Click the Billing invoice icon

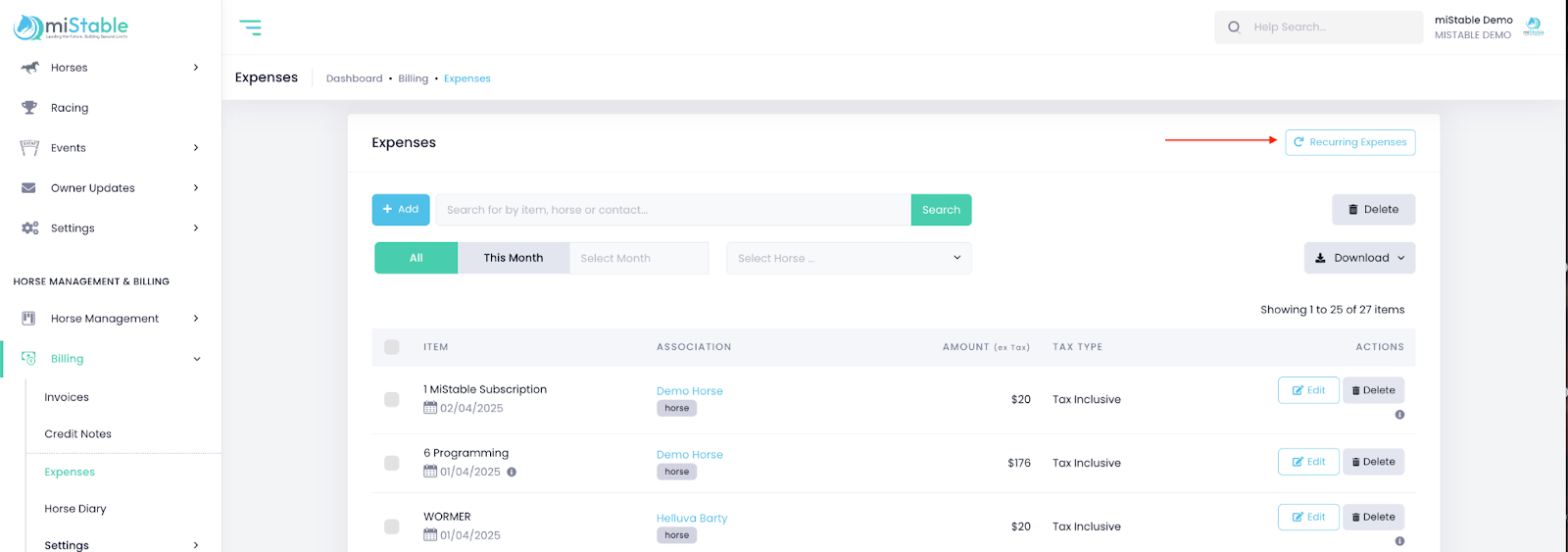pyautogui.click(x=28, y=359)
